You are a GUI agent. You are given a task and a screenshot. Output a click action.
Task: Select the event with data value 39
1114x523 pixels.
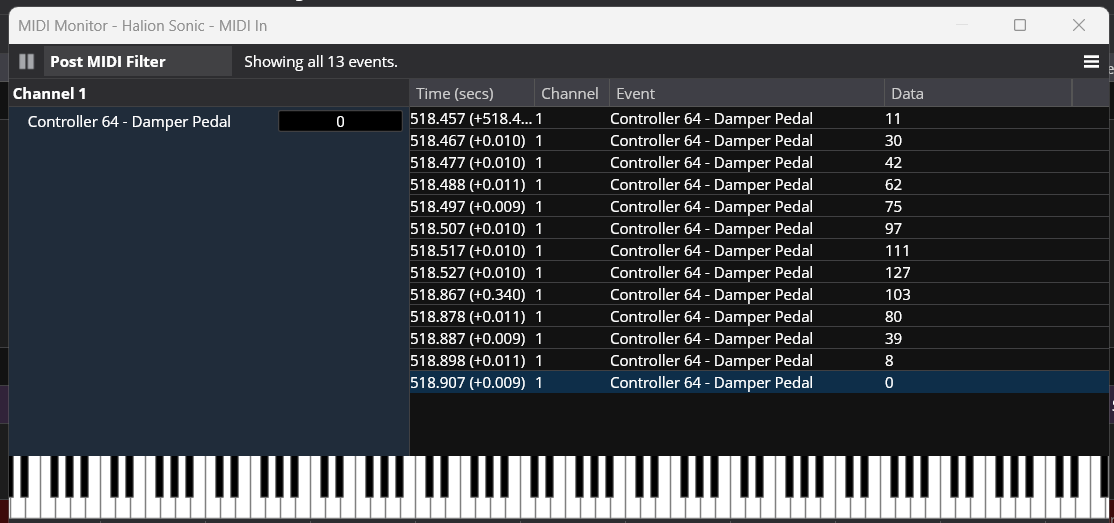coord(759,339)
